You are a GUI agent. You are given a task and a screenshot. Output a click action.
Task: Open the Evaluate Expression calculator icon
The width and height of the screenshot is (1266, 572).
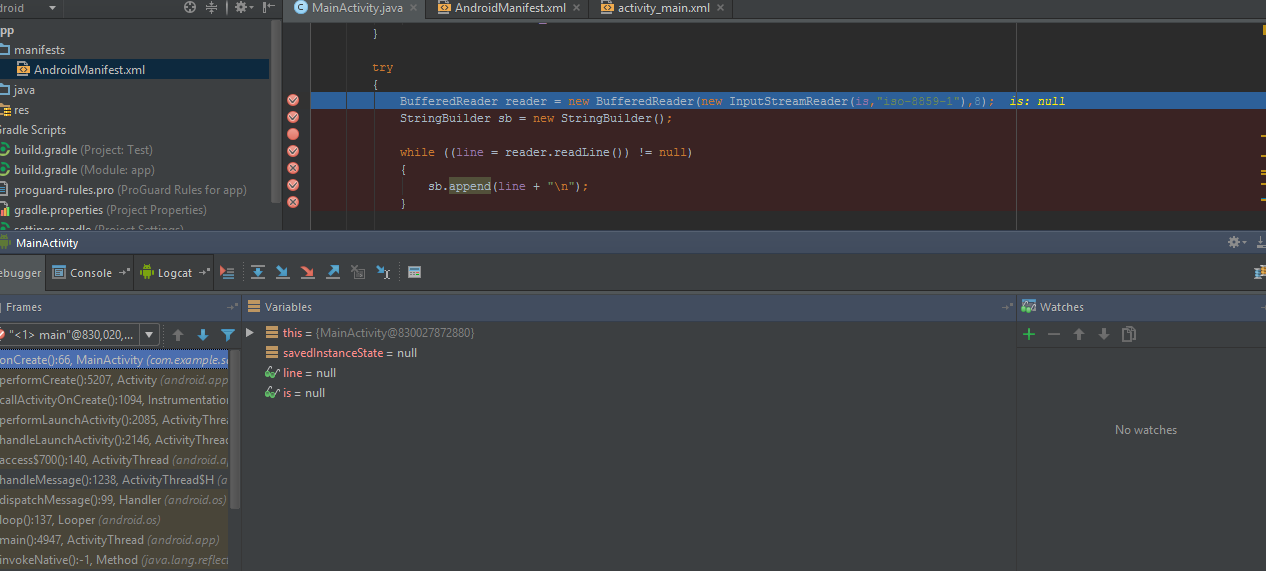(x=415, y=272)
